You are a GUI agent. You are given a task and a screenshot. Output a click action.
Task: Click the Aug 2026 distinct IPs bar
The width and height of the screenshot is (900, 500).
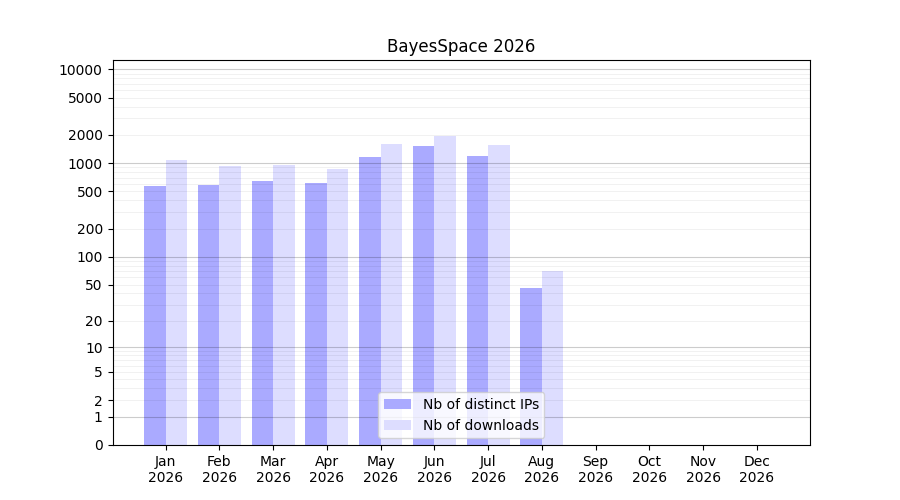tap(531, 367)
